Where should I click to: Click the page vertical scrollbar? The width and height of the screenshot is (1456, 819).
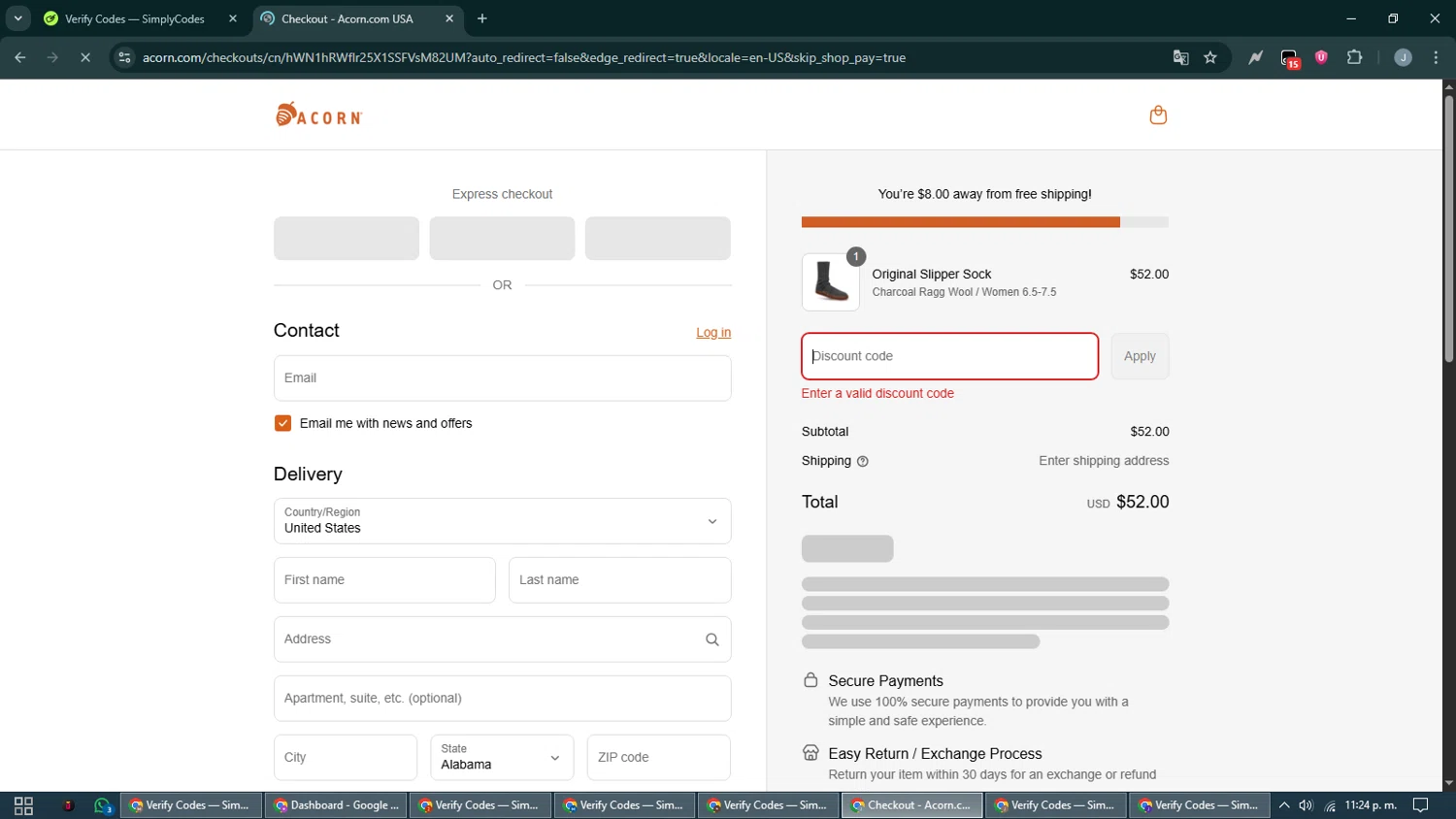point(1448,230)
